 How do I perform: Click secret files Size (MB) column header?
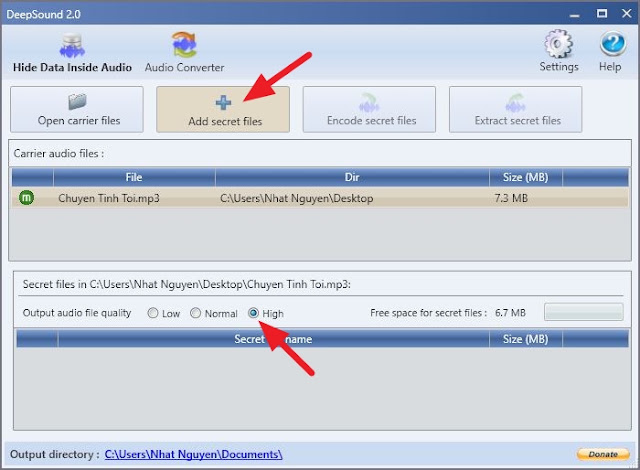tap(526, 339)
